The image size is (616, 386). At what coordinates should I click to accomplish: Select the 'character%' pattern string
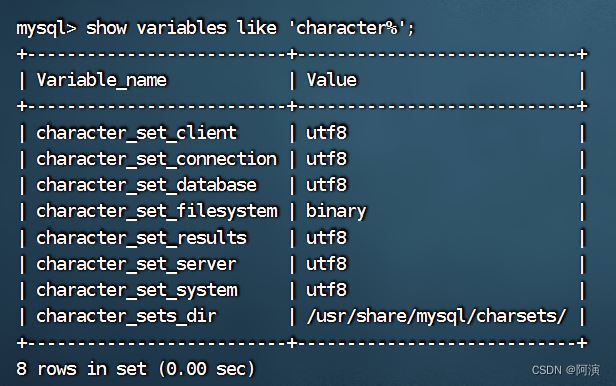tap(348, 28)
